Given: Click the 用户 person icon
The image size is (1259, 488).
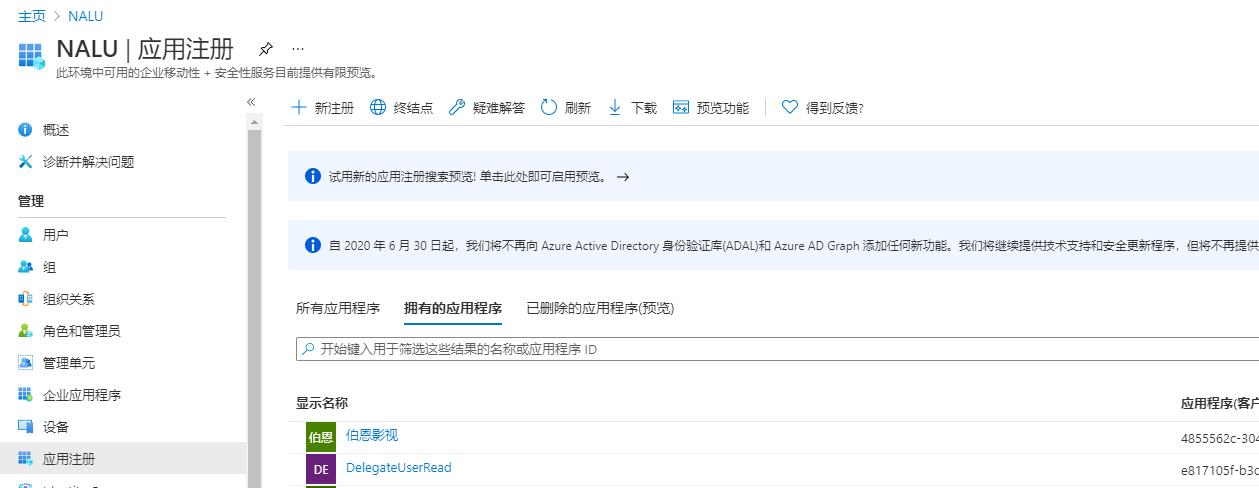Looking at the screenshot, I should pyautogui.click(x=26, y=235).
